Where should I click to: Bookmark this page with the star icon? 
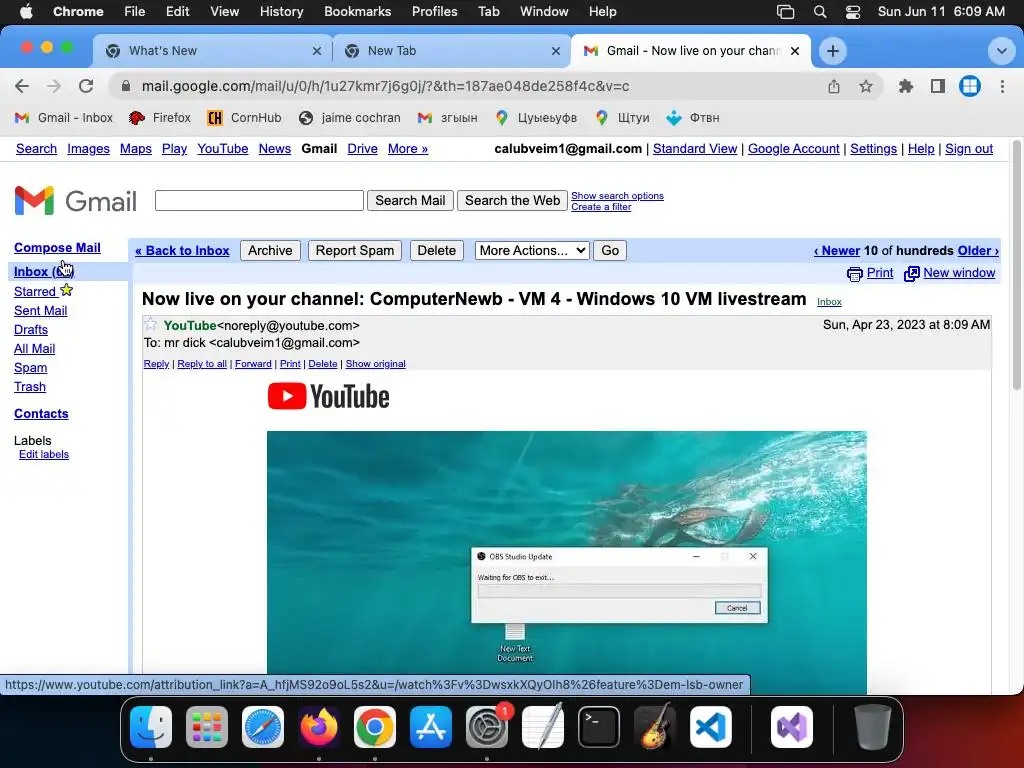(x=866, y=86)
